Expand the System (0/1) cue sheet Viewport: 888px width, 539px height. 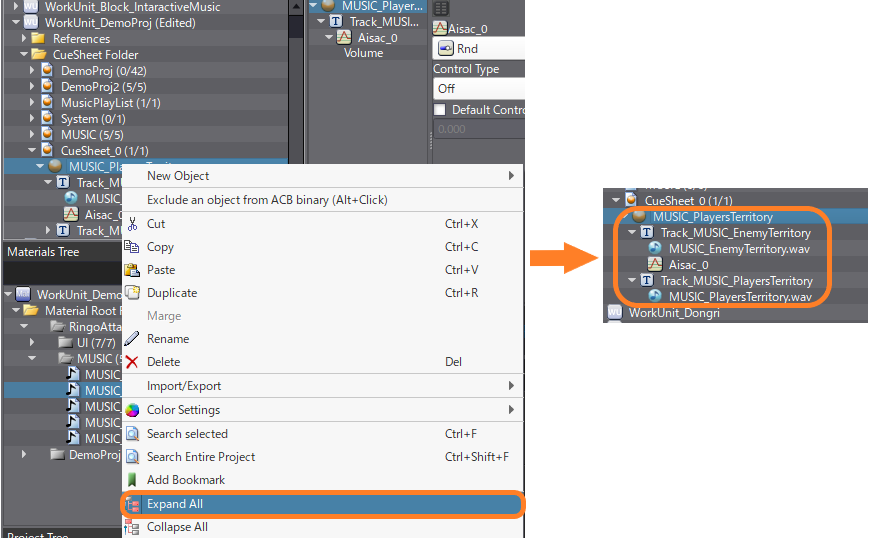[32, 118]
